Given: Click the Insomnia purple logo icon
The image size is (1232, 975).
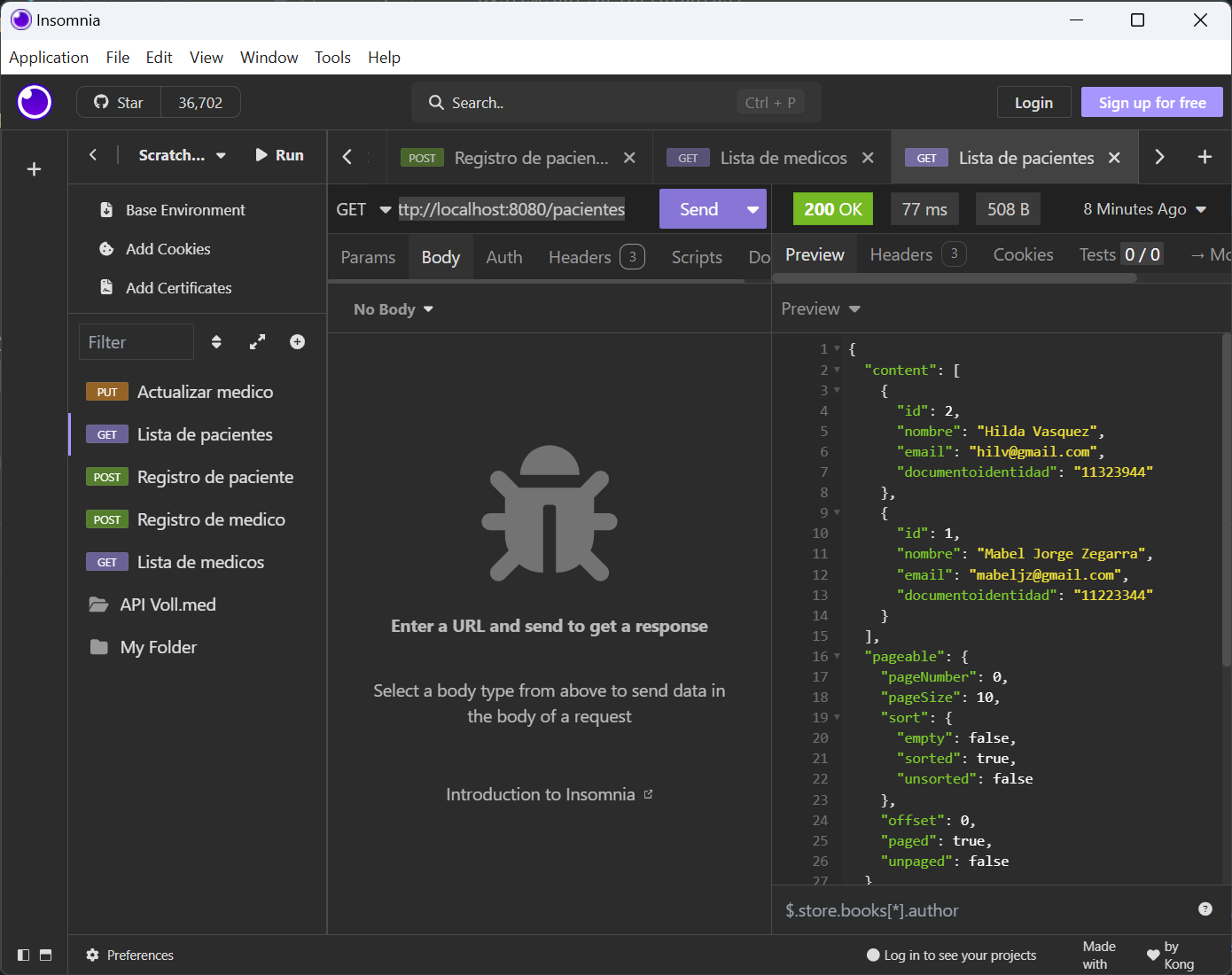Looking at the screenshot, I should pyautogui.click(x=35, y=102).
